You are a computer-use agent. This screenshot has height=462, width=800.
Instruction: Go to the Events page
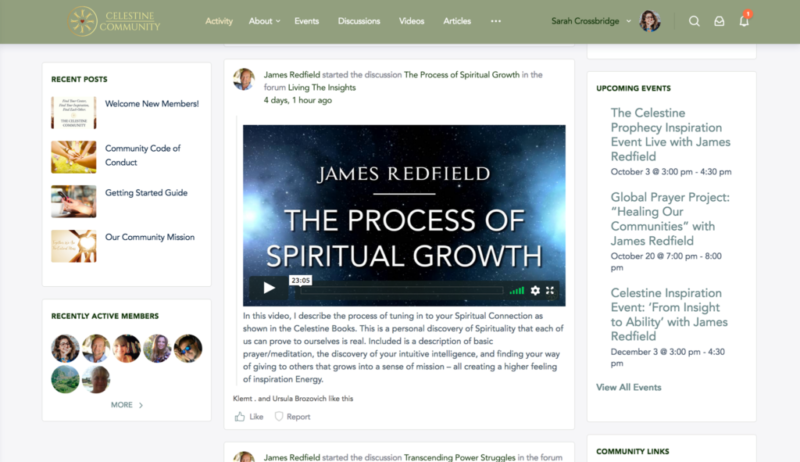click(306, 21)
